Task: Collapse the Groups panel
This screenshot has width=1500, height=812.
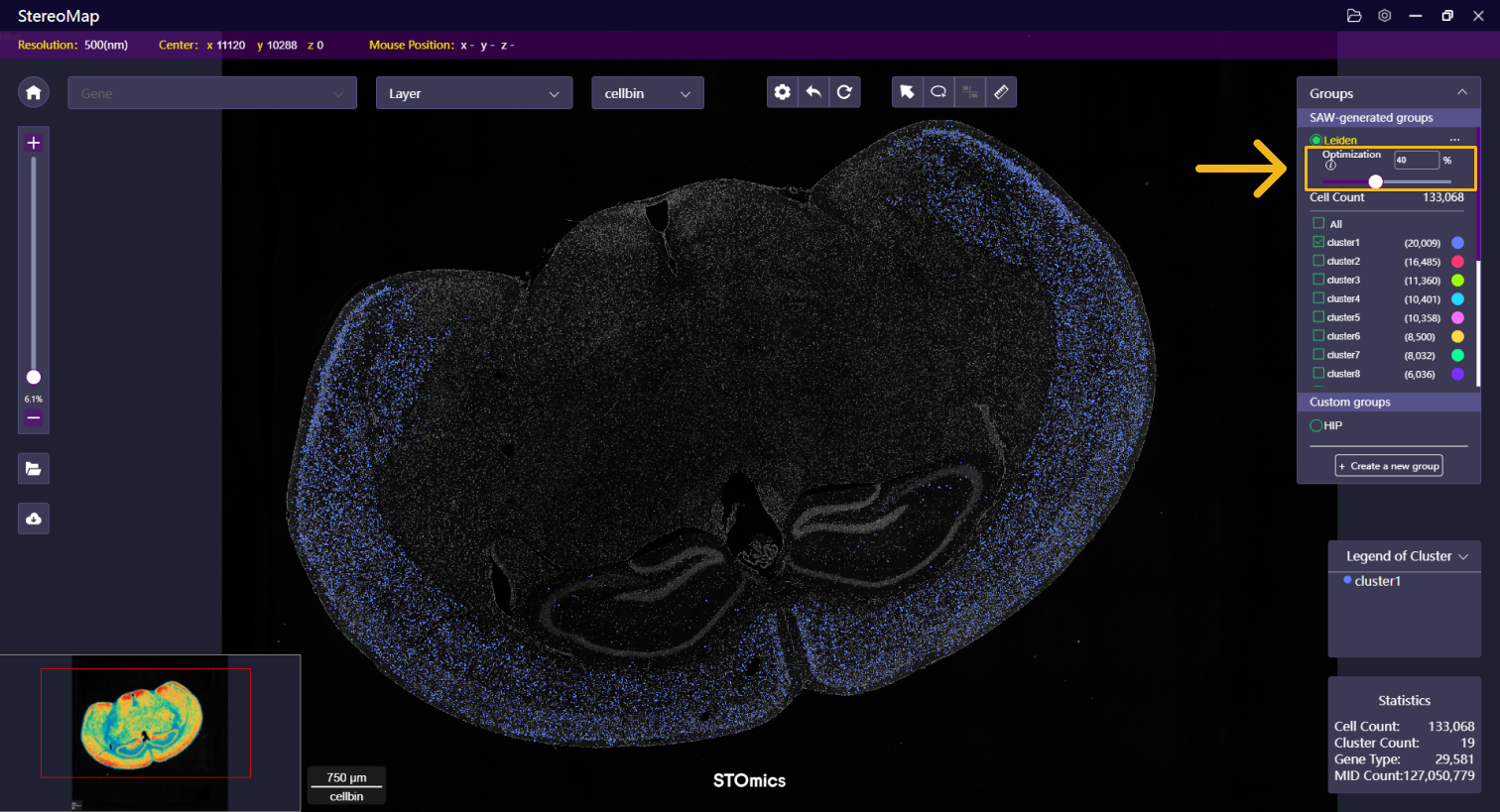Action: point(1461,92)
